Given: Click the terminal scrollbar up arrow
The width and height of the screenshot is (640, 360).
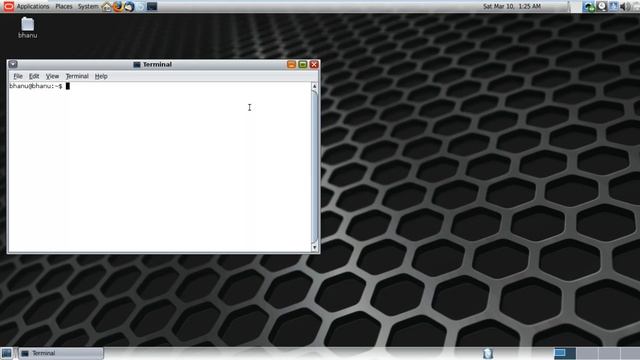Looking at the screenshot, I should 314,86.
